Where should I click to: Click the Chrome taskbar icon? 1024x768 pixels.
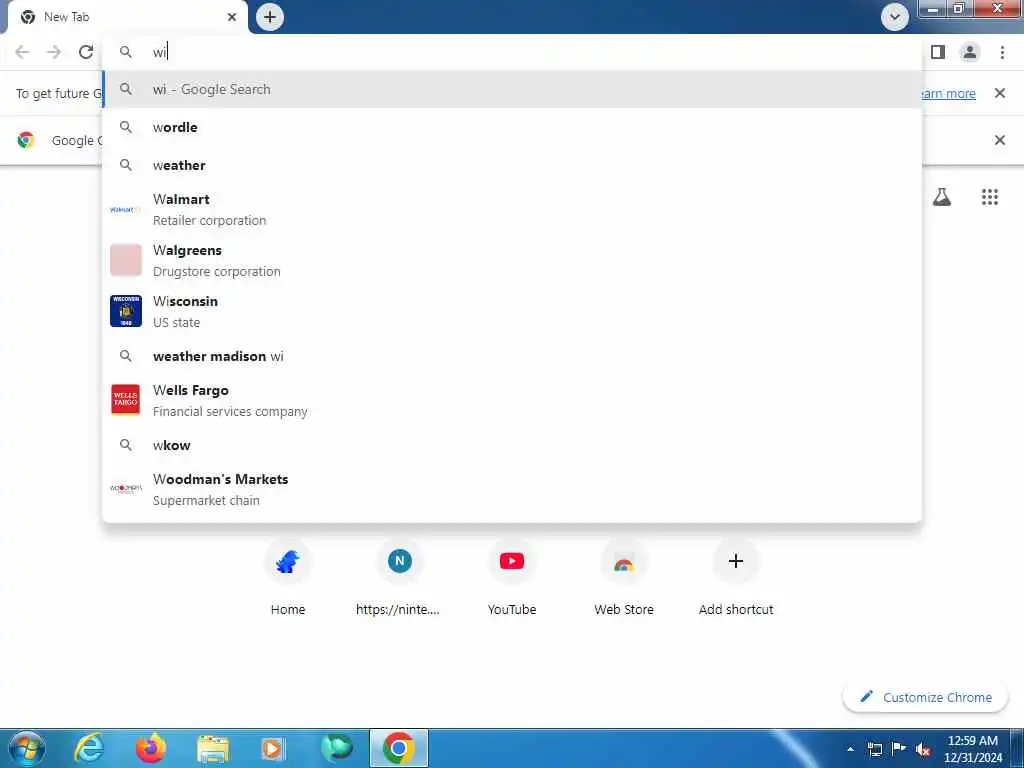point(399,748)
